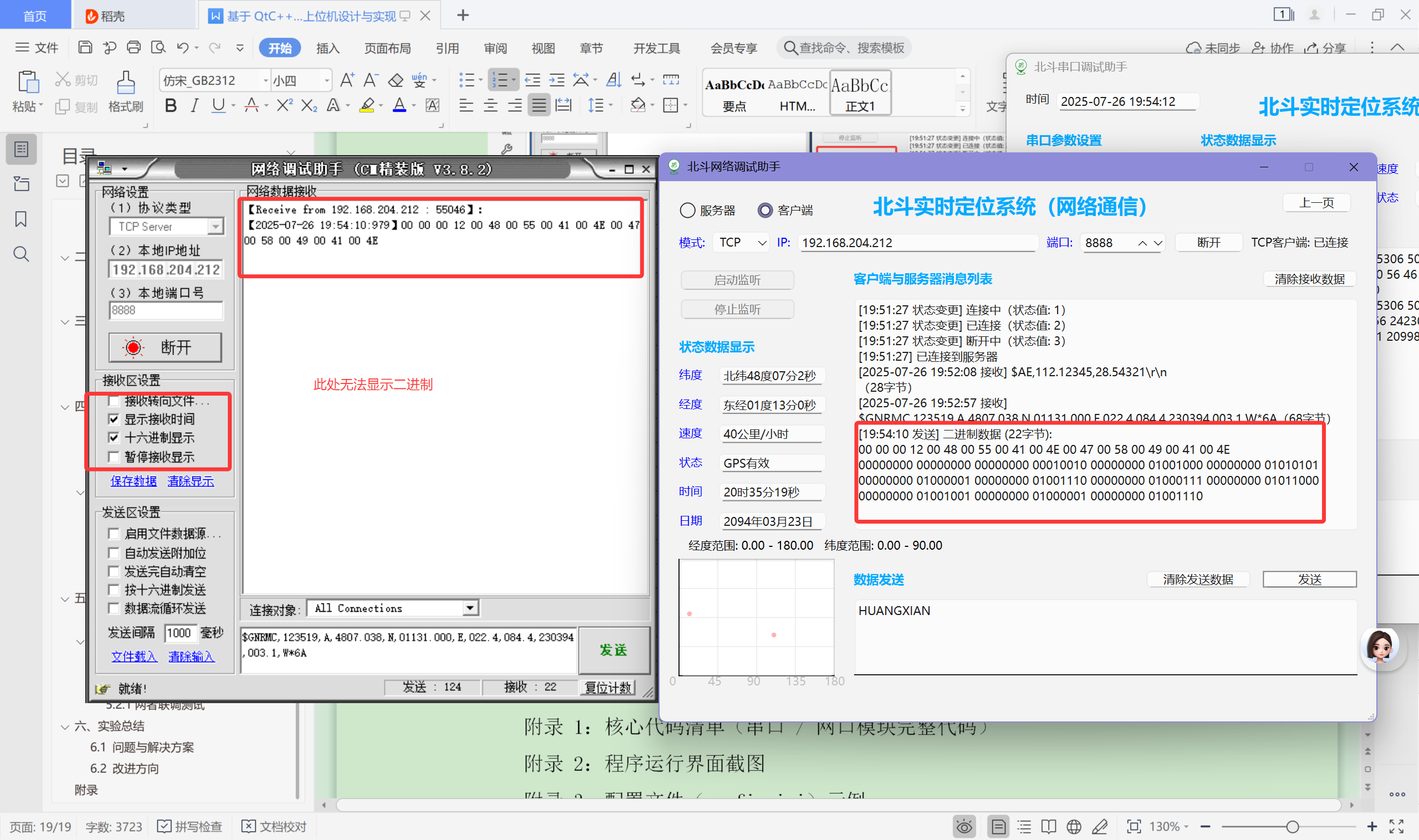Click the print icon in quick toolbar

134,48
